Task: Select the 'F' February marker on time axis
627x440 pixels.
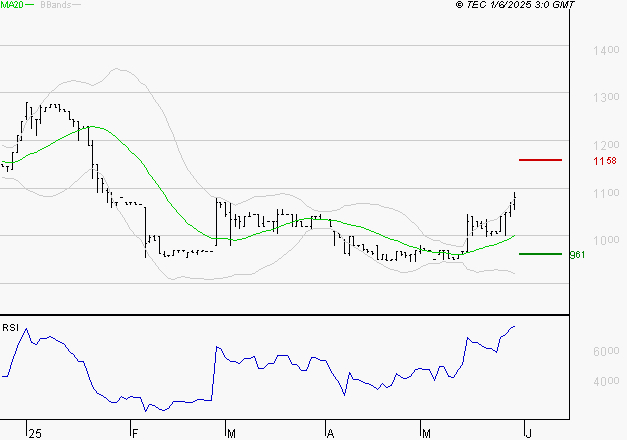Action: click(134, 433)
